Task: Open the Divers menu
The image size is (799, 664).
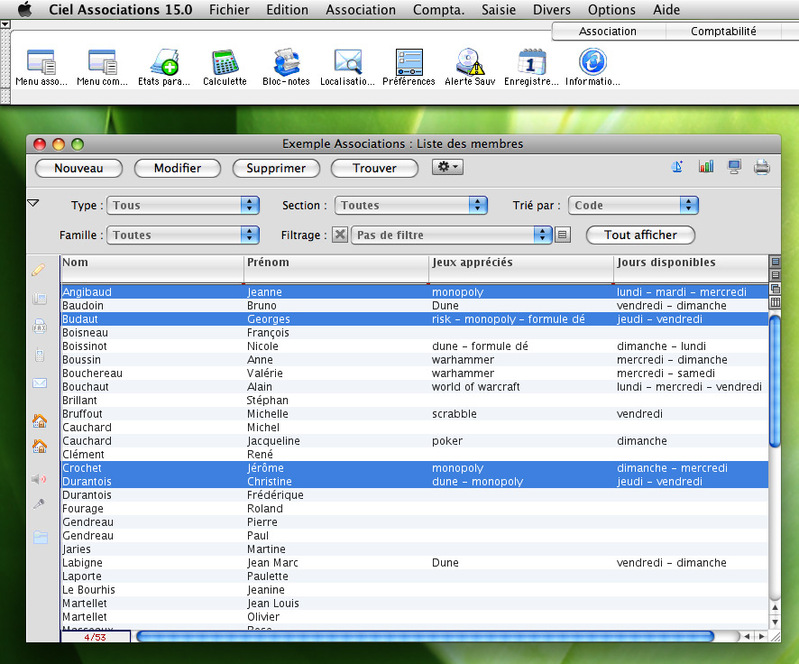Action: point(551,10)
